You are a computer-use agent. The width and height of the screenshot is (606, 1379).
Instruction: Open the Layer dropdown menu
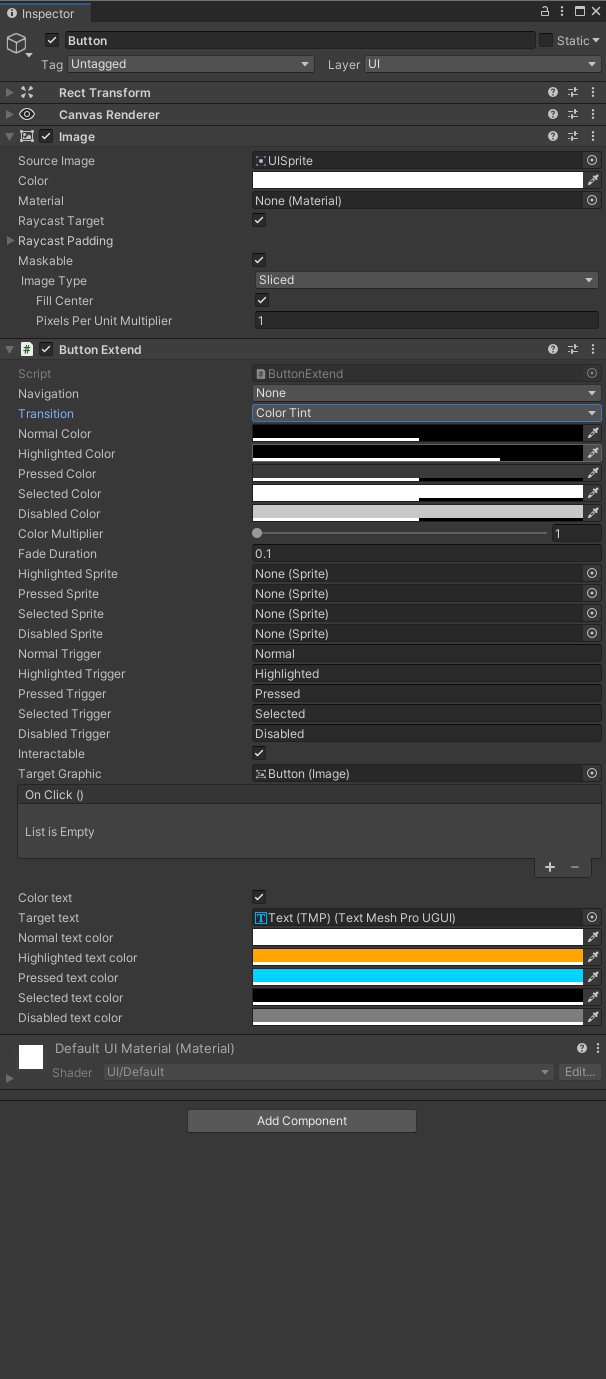click(482, 64)
